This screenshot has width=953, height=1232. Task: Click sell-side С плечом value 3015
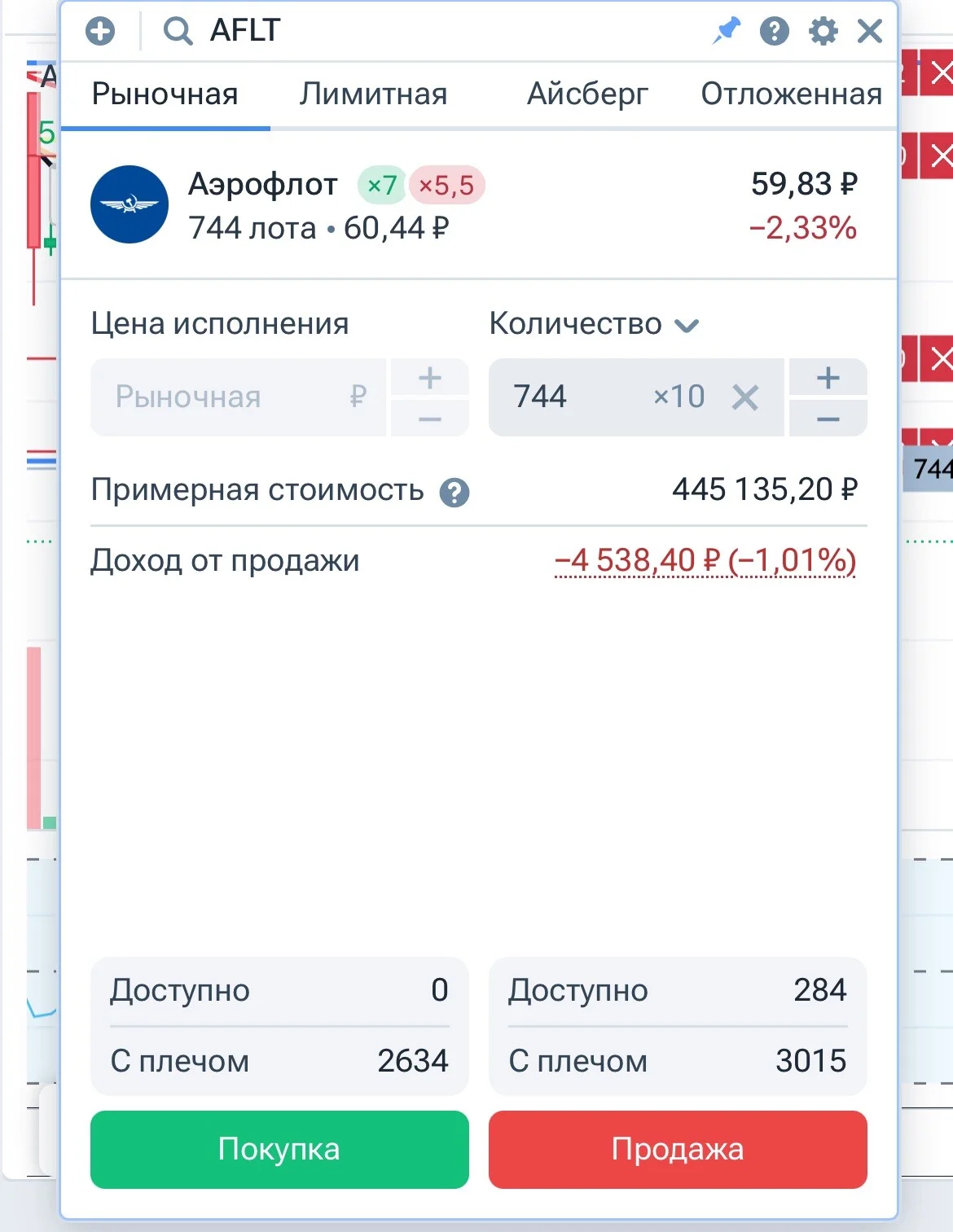pyautogui.click(x=811, y=1061)
